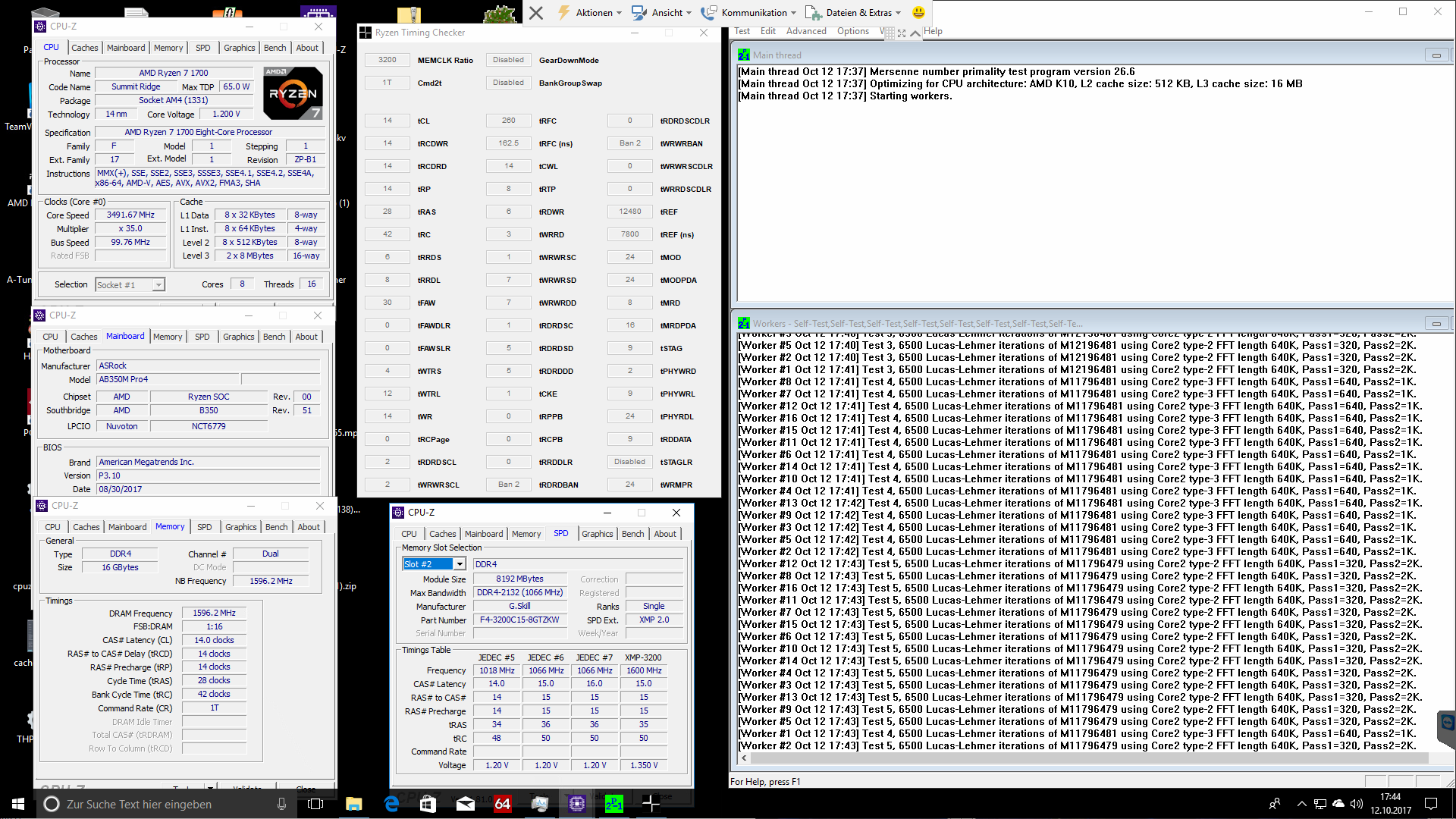Open Microsoft Edge from the taskbar
The width and height of the screenshot is (1456, 819).
(x=391, y=804)
